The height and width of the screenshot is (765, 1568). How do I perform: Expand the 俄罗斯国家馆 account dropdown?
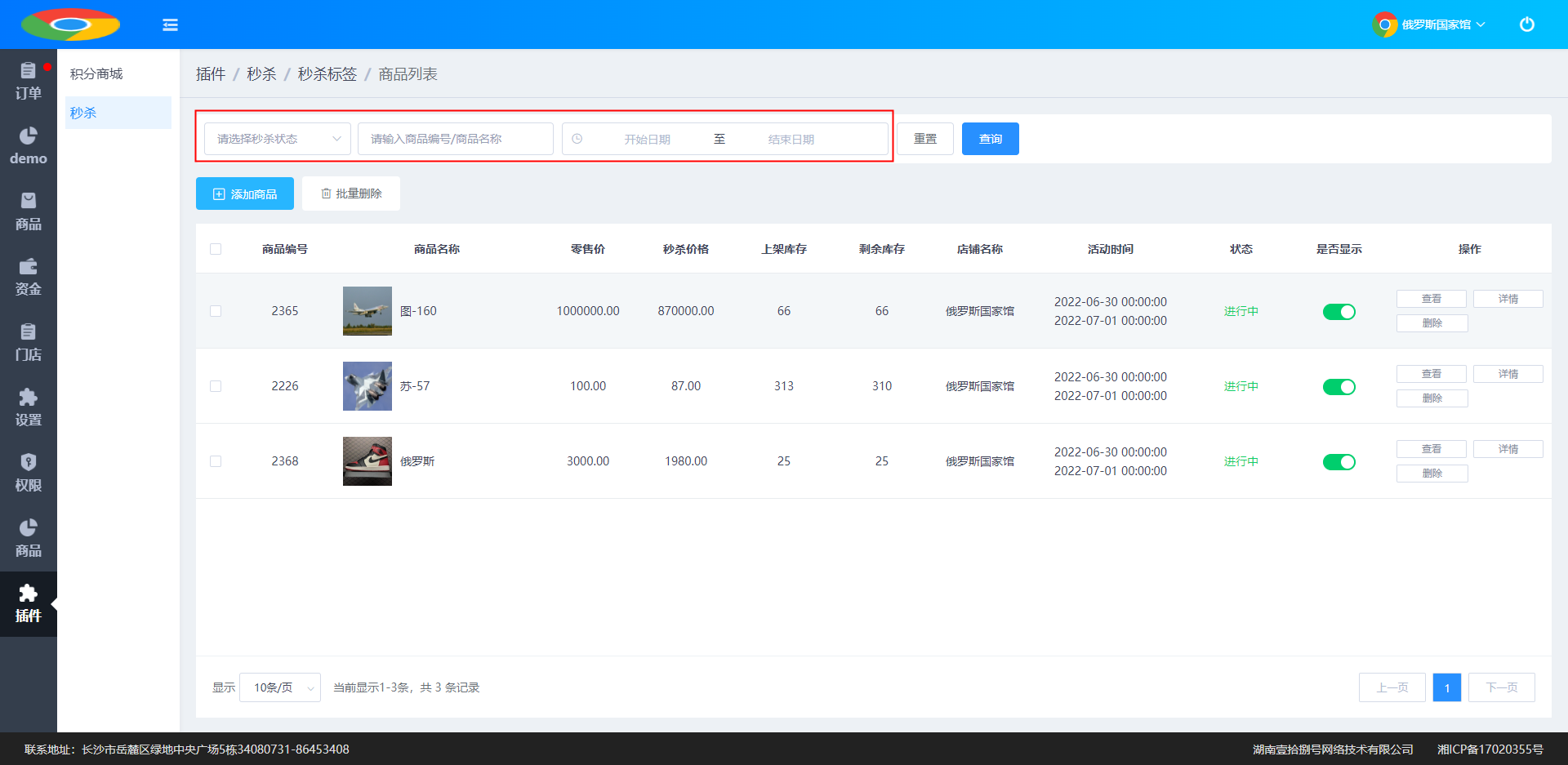pyautogui.click(x=1443, y=24)
